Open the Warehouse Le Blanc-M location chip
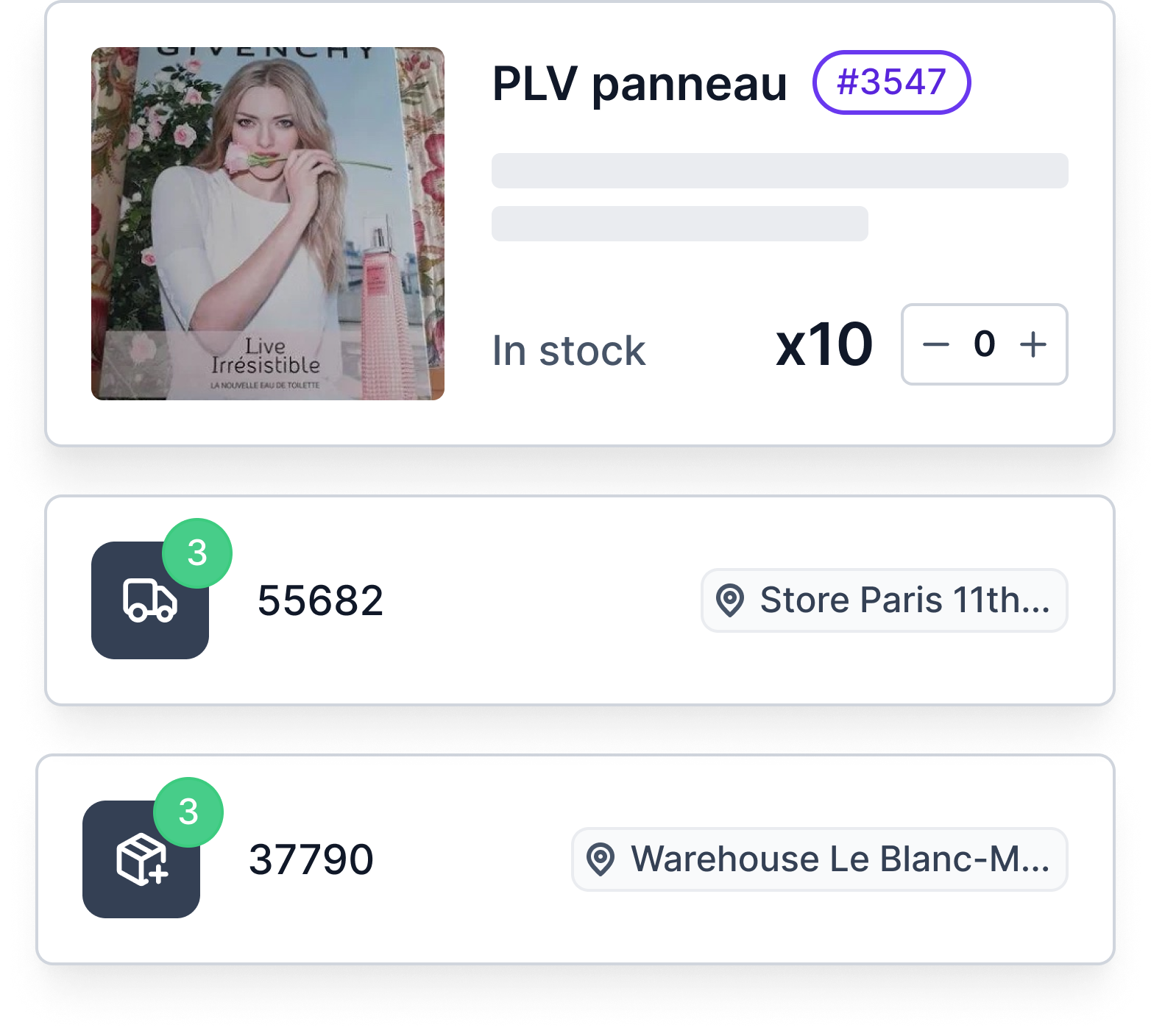Viewport: 1151px width, 1036px height. (820, 859)
